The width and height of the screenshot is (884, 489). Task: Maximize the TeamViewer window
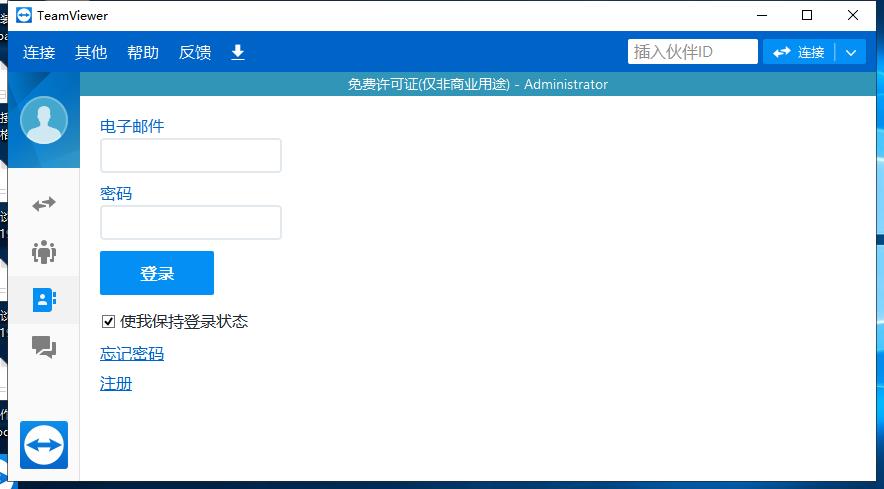tap(807, 15)
